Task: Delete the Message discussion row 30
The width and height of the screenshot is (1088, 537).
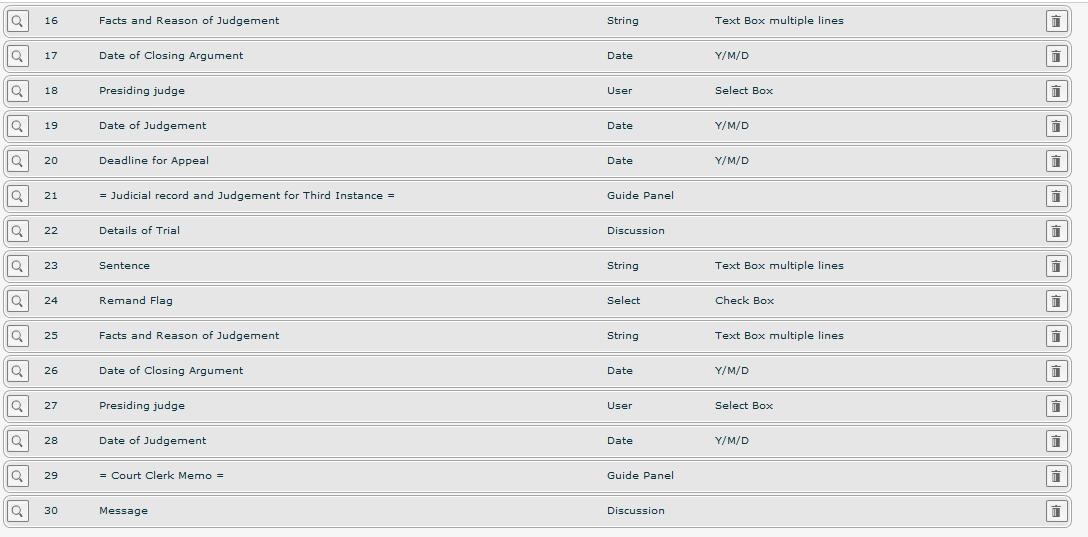Action: [1056, 511]
